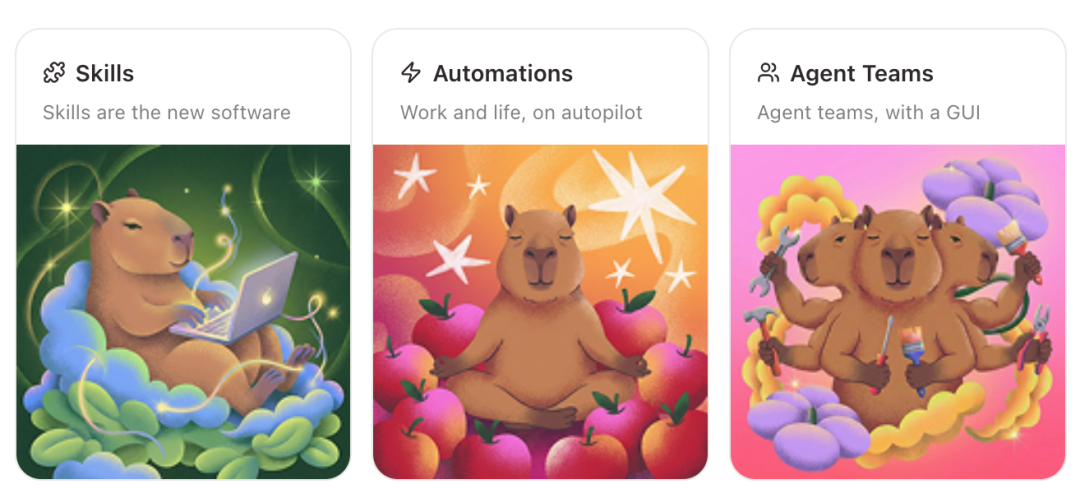The height and width of the screenshot is (498, 1080).
Task: Click the people icon beside Agent Teams
Action: (768, 73)
